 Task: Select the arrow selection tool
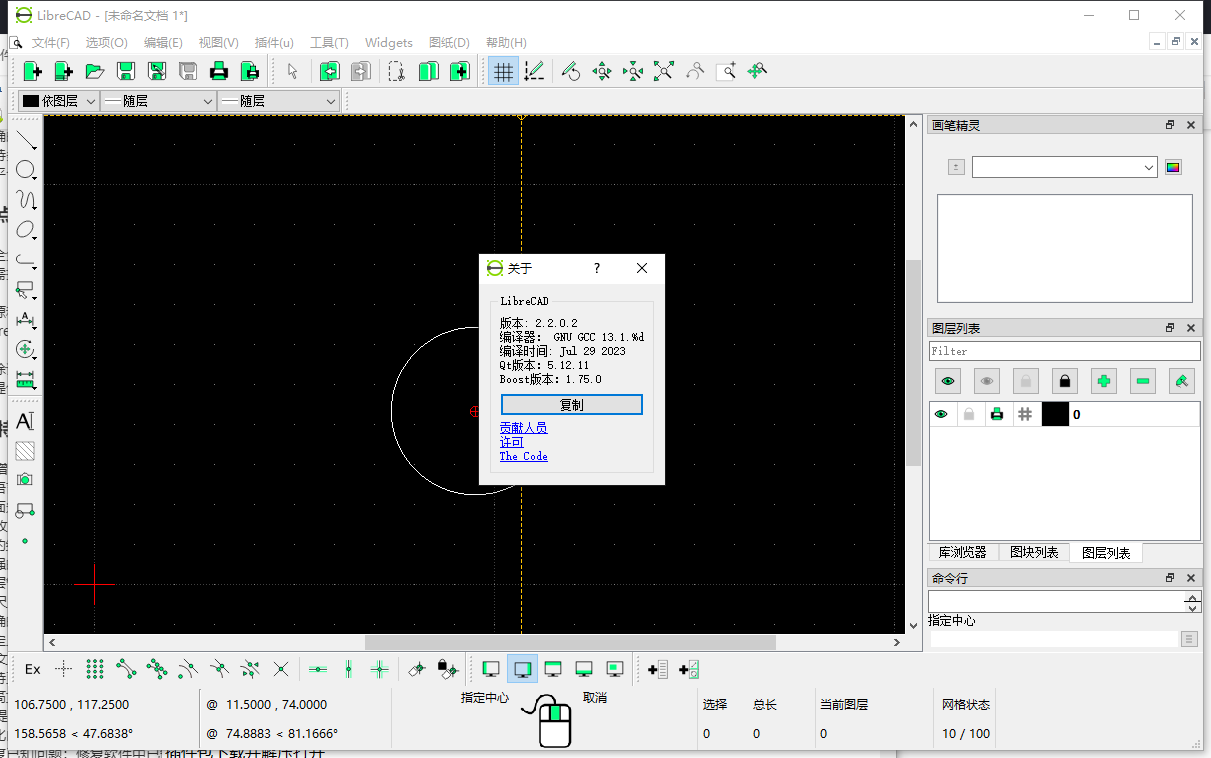[x=292, y=71]
